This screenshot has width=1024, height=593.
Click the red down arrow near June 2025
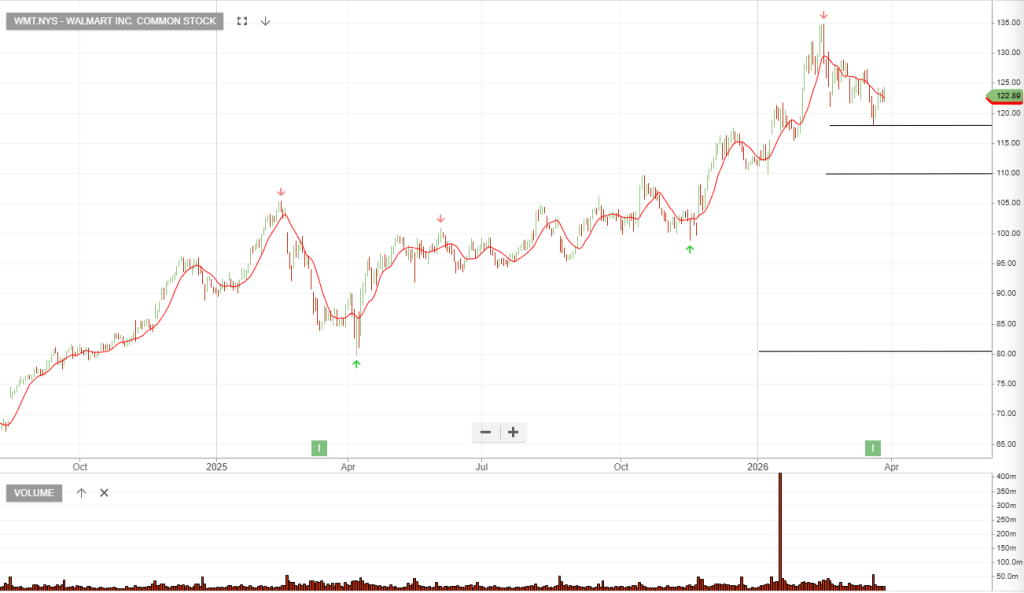click(x=440, y=218)
